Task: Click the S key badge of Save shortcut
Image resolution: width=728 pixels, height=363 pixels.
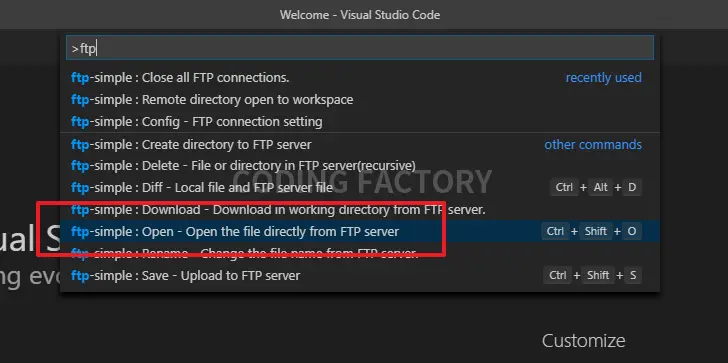Action: coord(633,275)
